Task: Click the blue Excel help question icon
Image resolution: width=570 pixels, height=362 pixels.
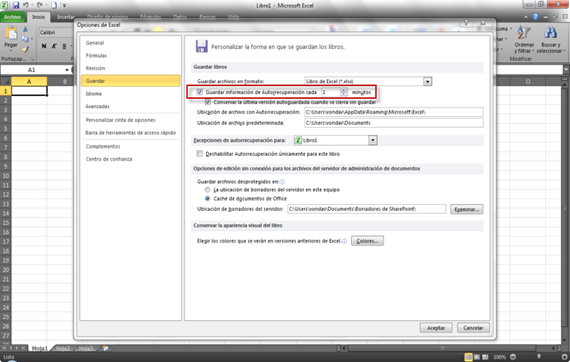Action: (x=535, y=17)
